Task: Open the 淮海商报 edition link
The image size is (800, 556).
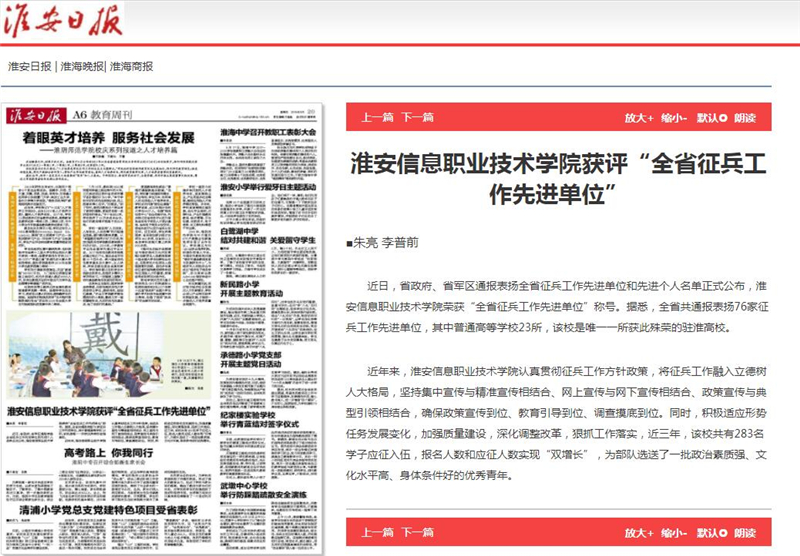Action: 131,66
